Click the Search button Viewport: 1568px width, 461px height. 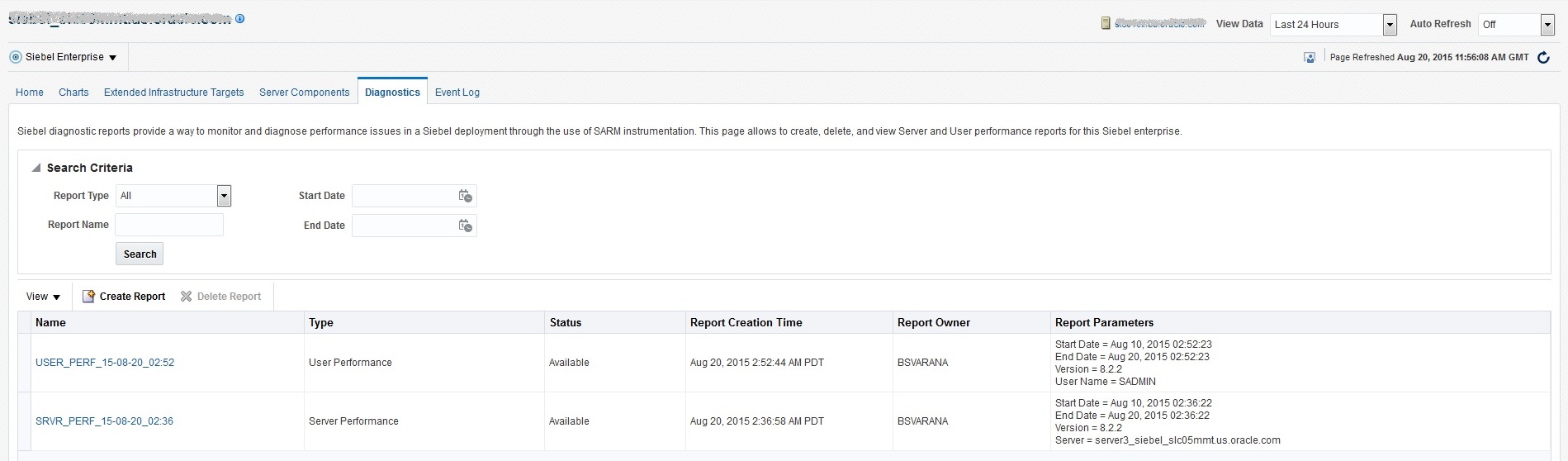click(140, 254)
